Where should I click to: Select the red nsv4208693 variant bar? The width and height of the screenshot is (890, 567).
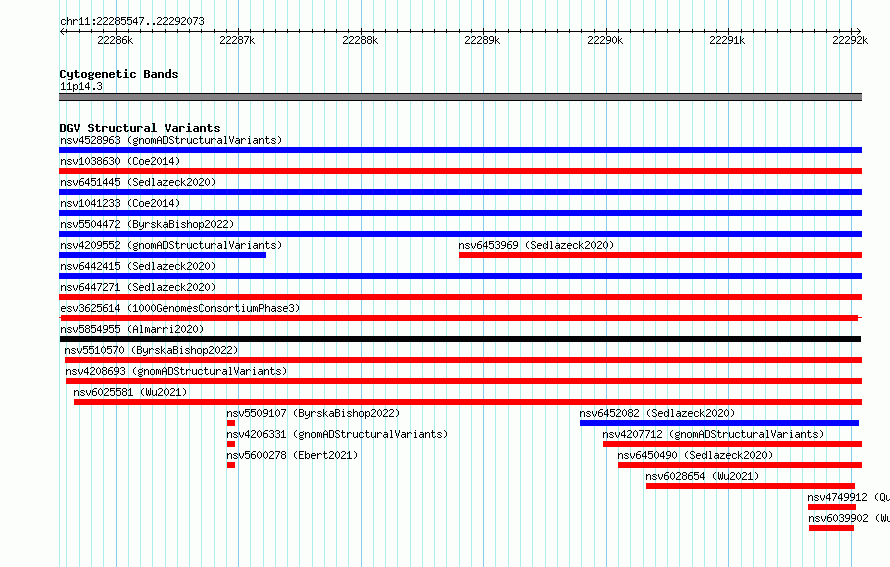point(464,381)
